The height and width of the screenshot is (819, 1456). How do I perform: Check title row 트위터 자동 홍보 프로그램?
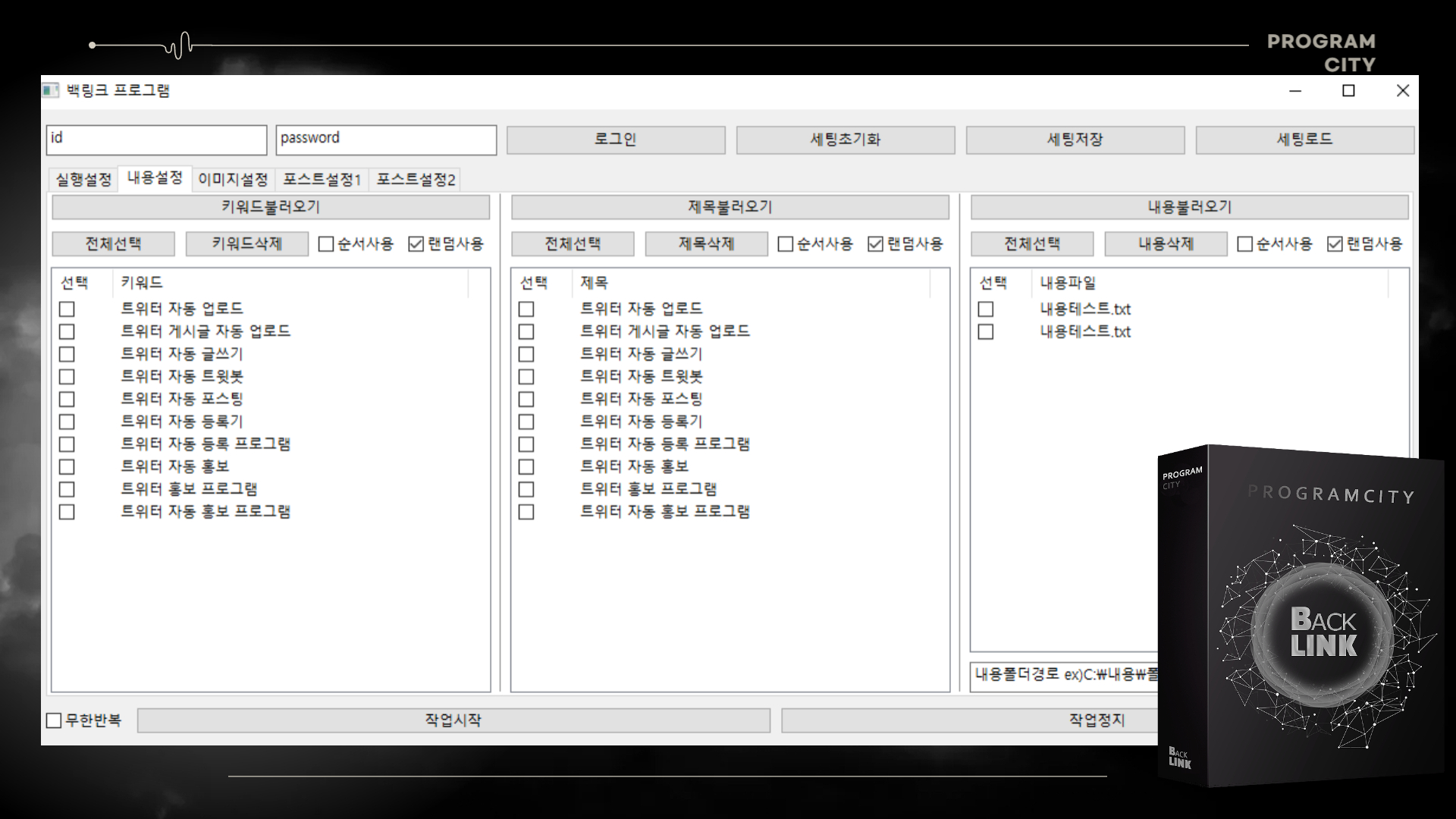point(526,512)
